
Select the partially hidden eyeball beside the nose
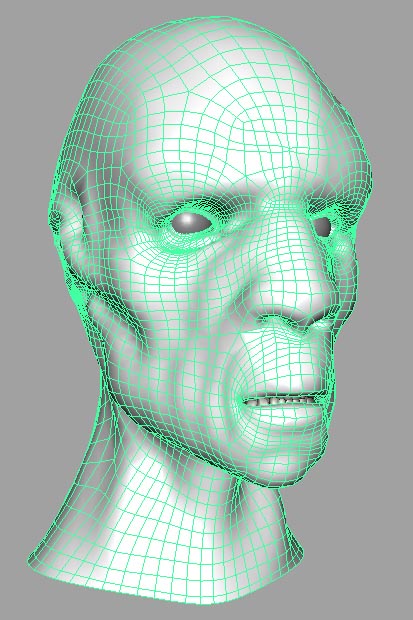[x=323, y=226]
